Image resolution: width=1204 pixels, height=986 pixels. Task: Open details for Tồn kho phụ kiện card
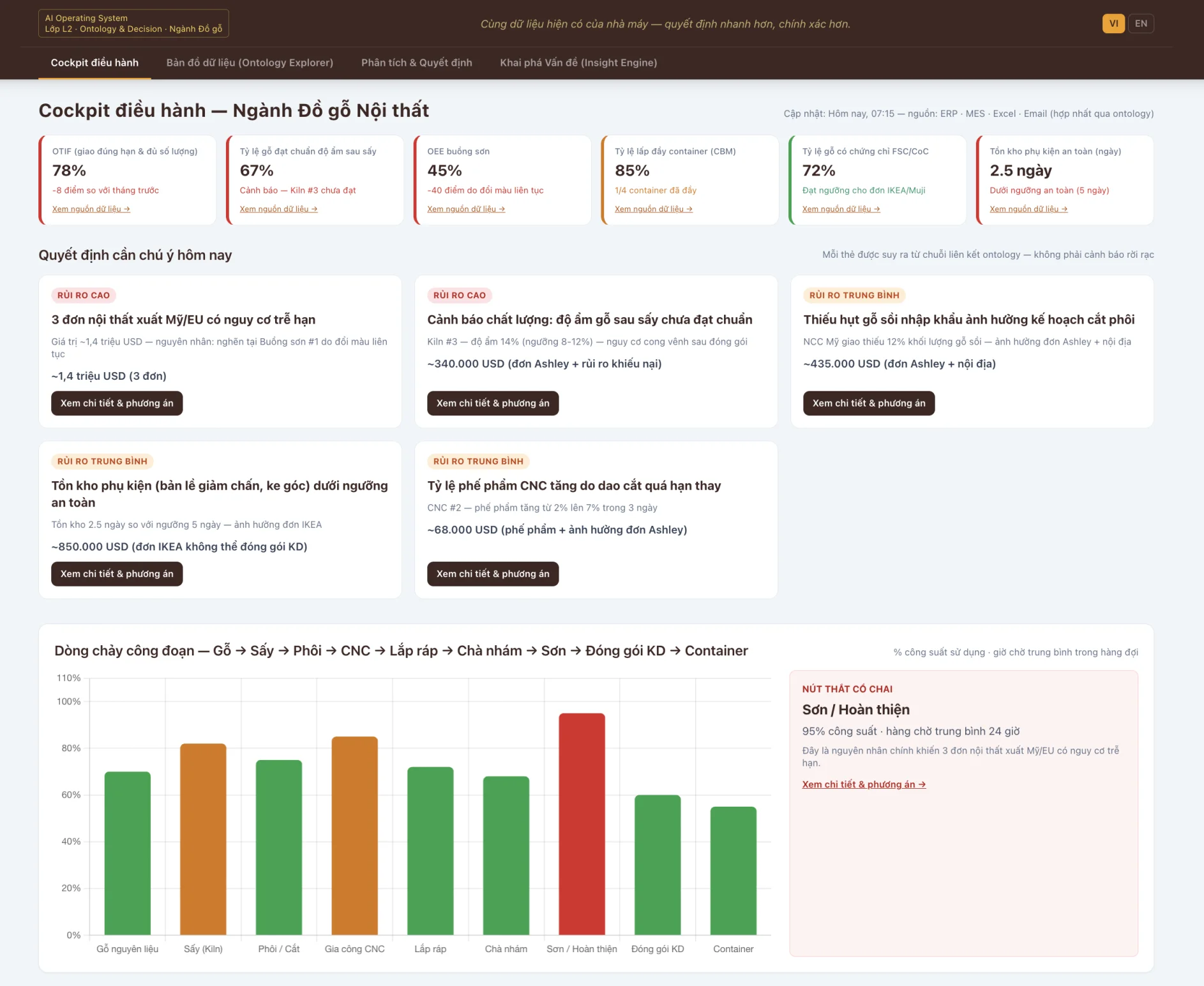[x=117, y=574]
